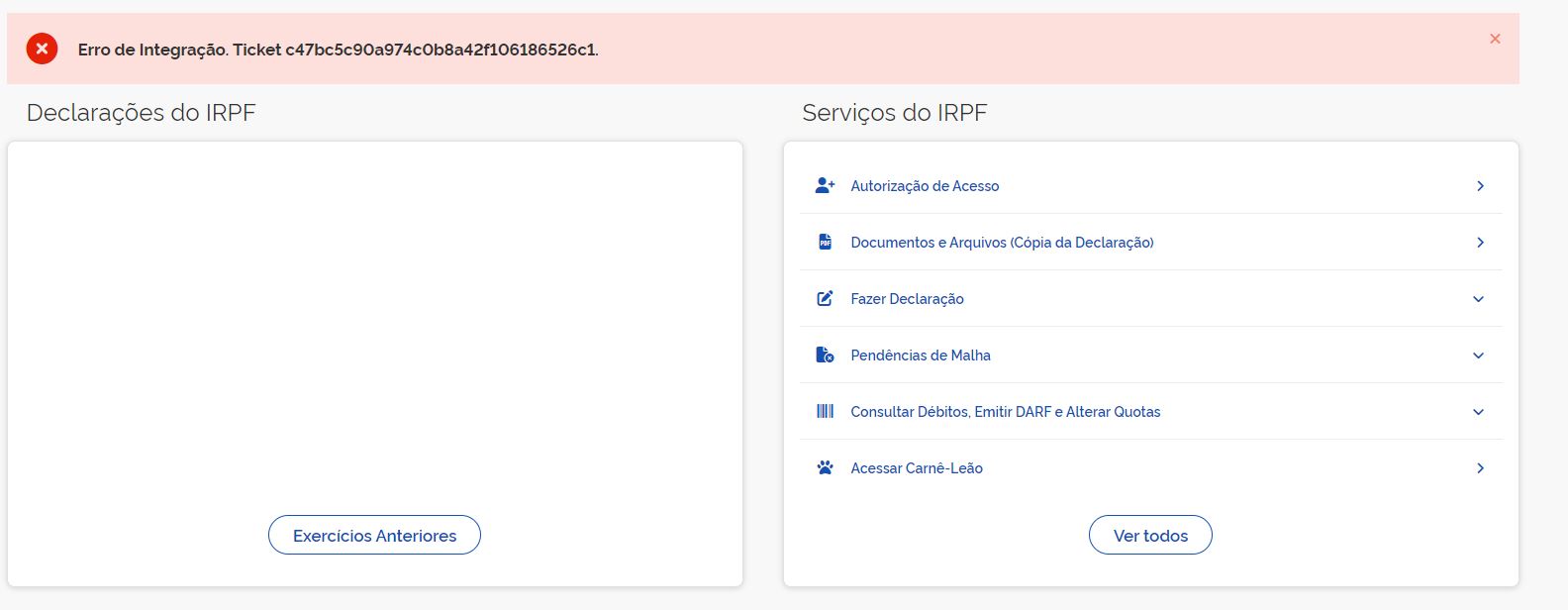
Task: Dismiss the integration error alert banner
Action: click(x=1495, y=39)
